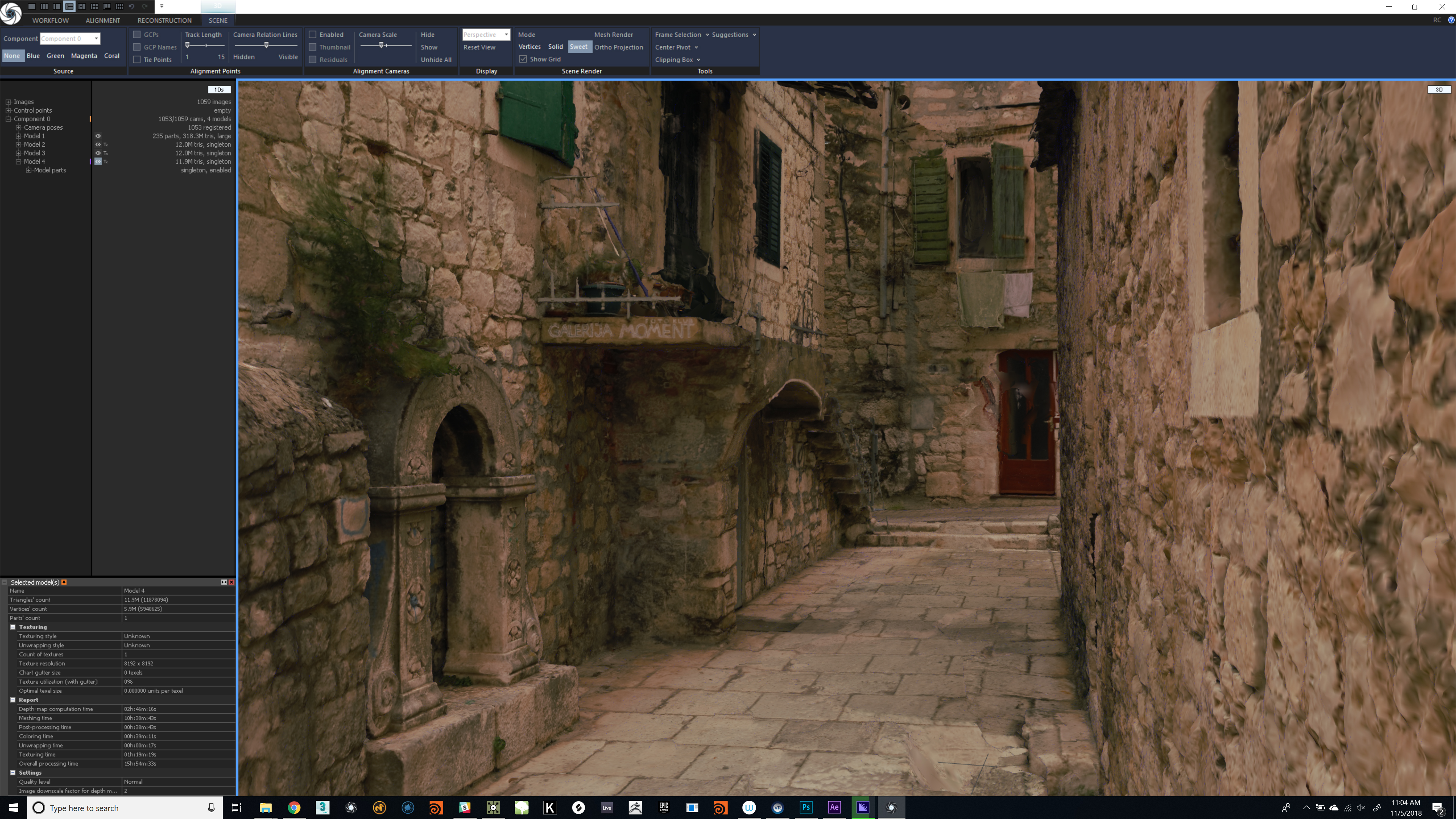1456x819 pixels.
Task: Expand the Camera poses tree node
Action: pyautogui.click(x=19, y=128)
